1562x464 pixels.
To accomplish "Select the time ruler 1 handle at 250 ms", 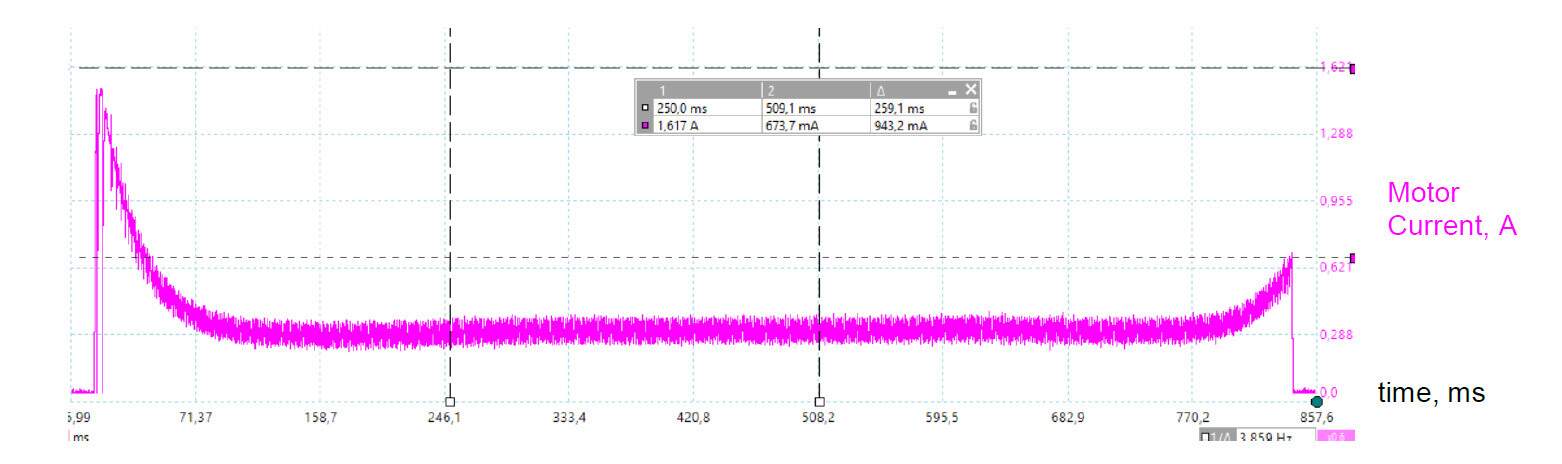I will 450,401.
